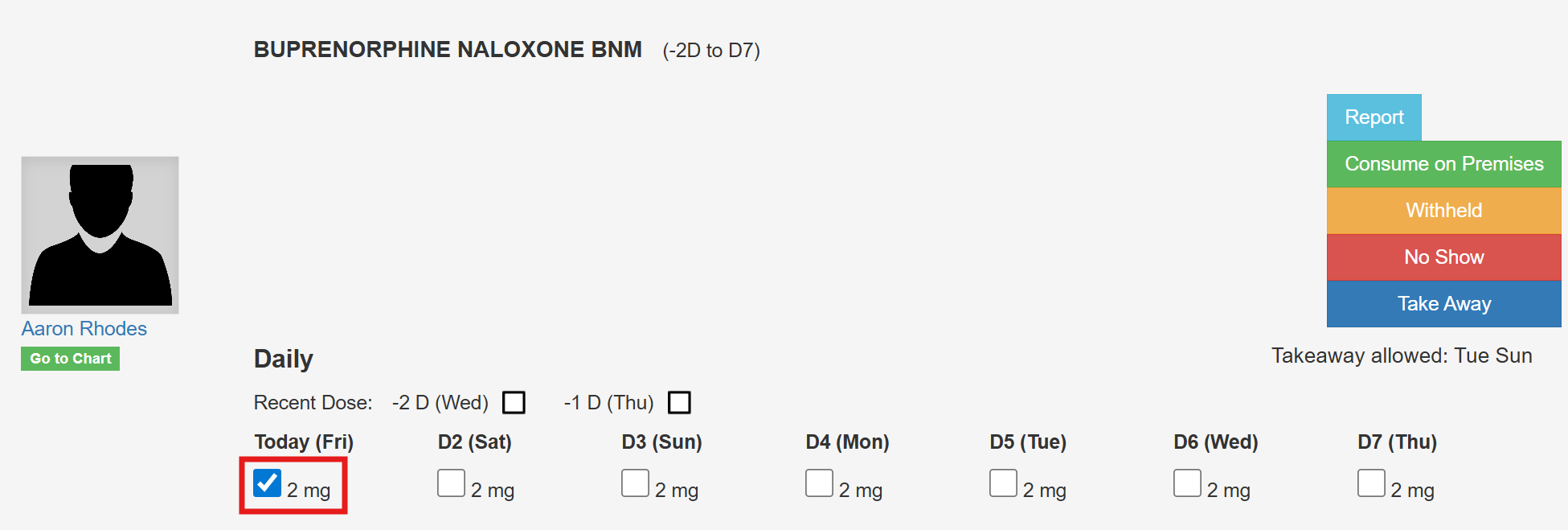Check the D2 (Sat) dose checkbox
The image size is (1568, 530).
pos(451,483)
